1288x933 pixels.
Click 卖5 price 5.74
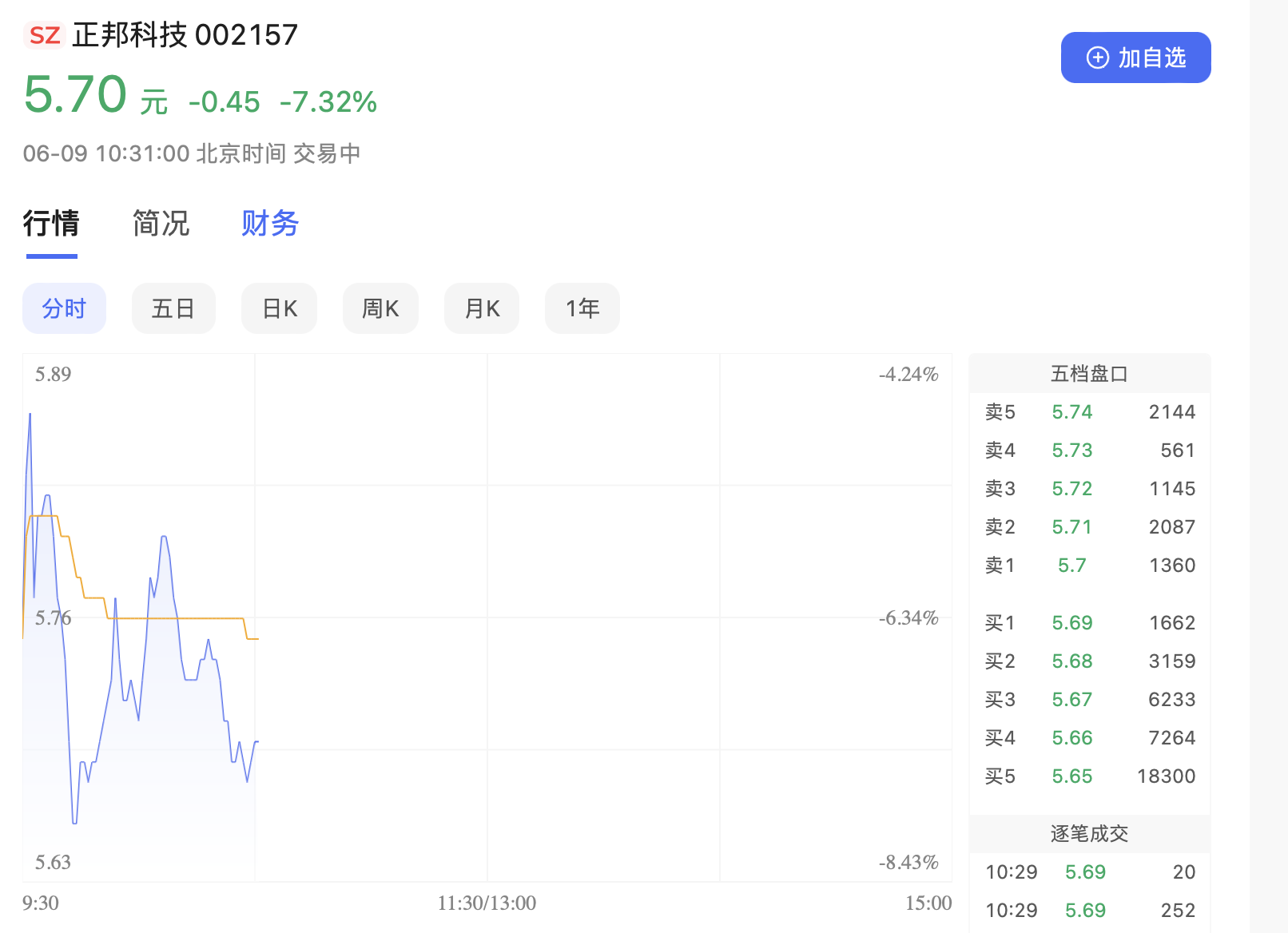(x=1071, y=412)
